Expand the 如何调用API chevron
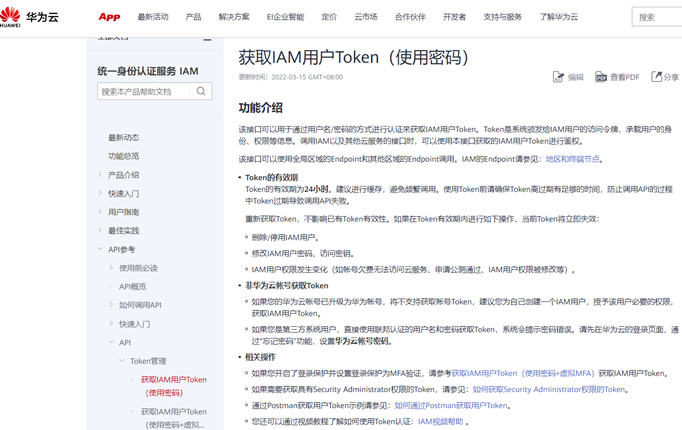Image resolution: width=682 pixels, height=430 pixels. point(111,305)
